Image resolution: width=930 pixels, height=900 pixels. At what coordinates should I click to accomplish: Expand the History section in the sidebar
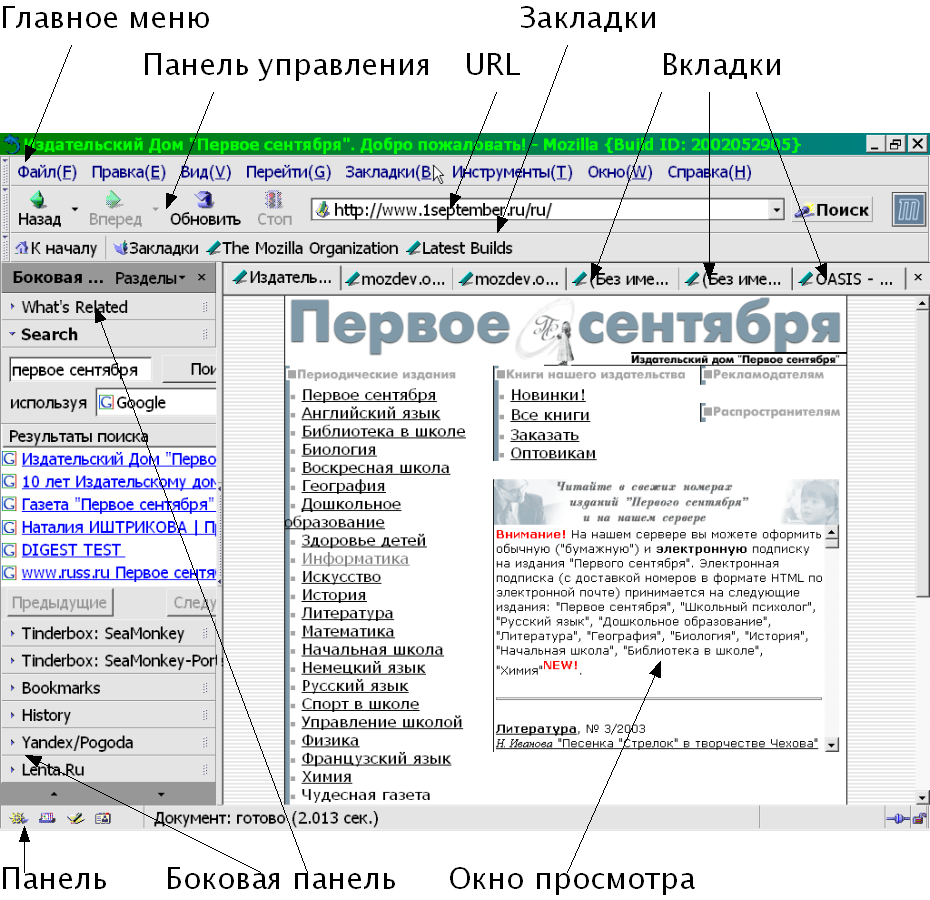point(46,715)
